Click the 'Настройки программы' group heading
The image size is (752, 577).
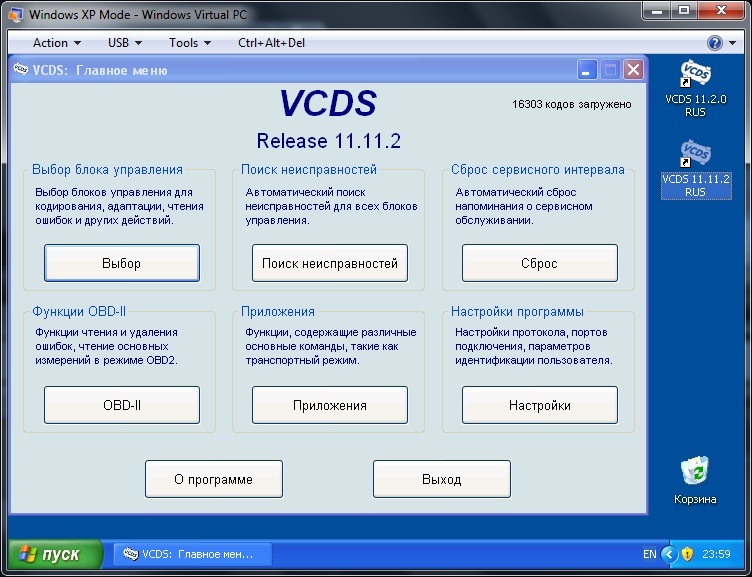point(517,311)
